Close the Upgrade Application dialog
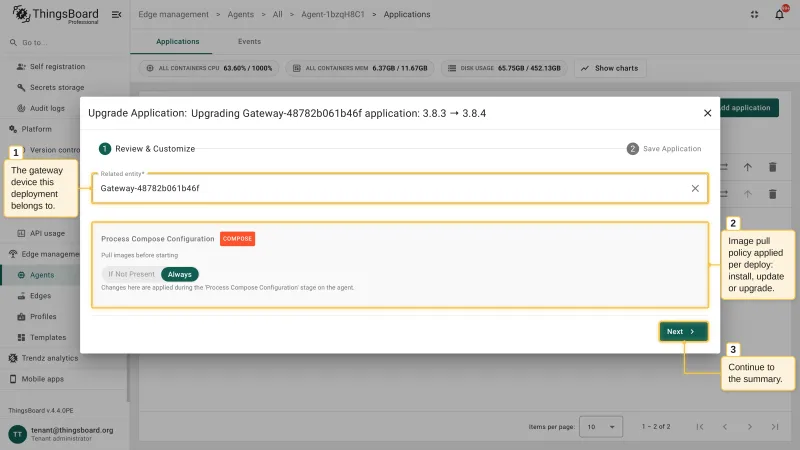The width and height of the screenshot is (800, 450). 707,113
